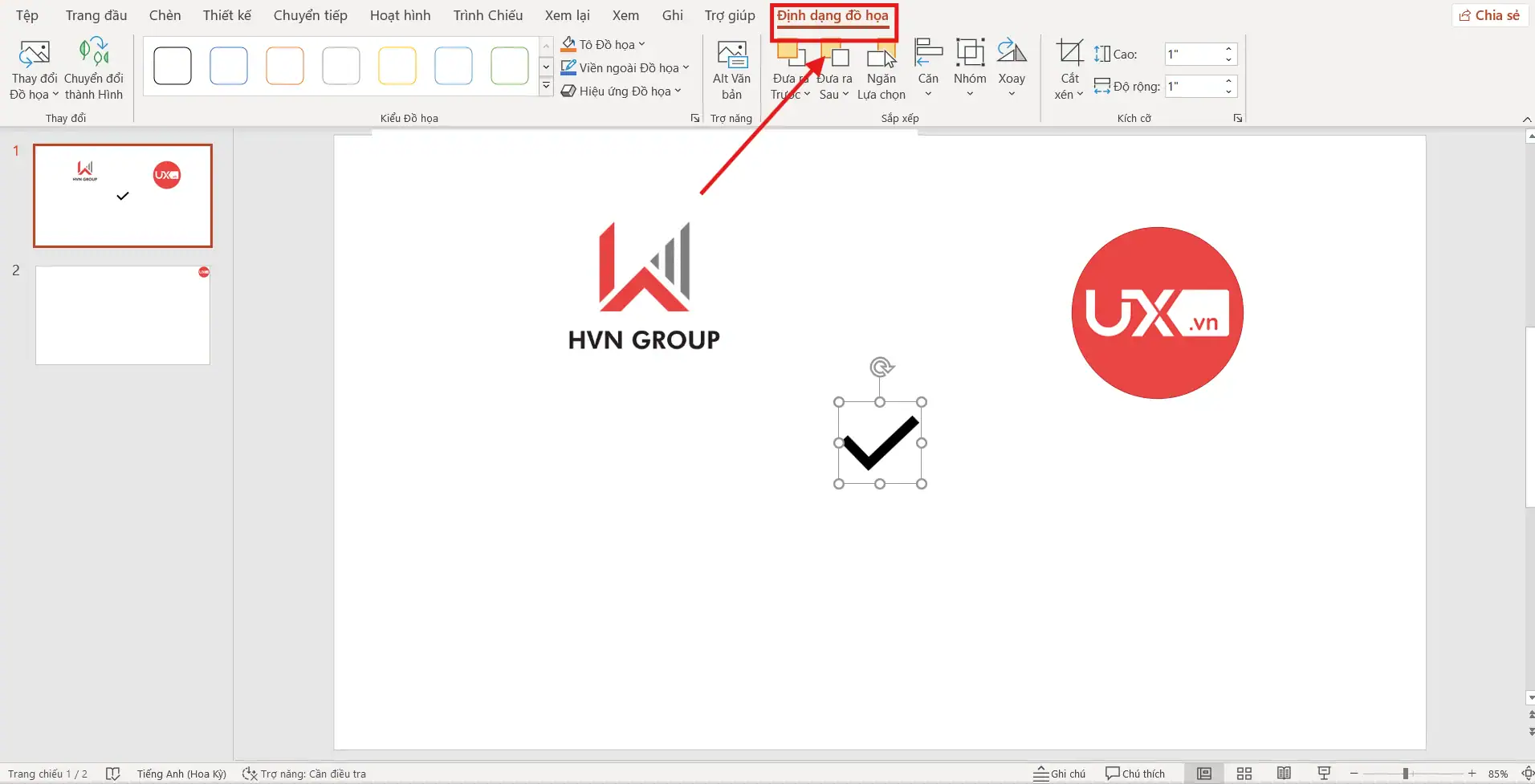Screen dimensions: 1535x784
Task: Switch to the Xem tab
Action: (626, 15)
